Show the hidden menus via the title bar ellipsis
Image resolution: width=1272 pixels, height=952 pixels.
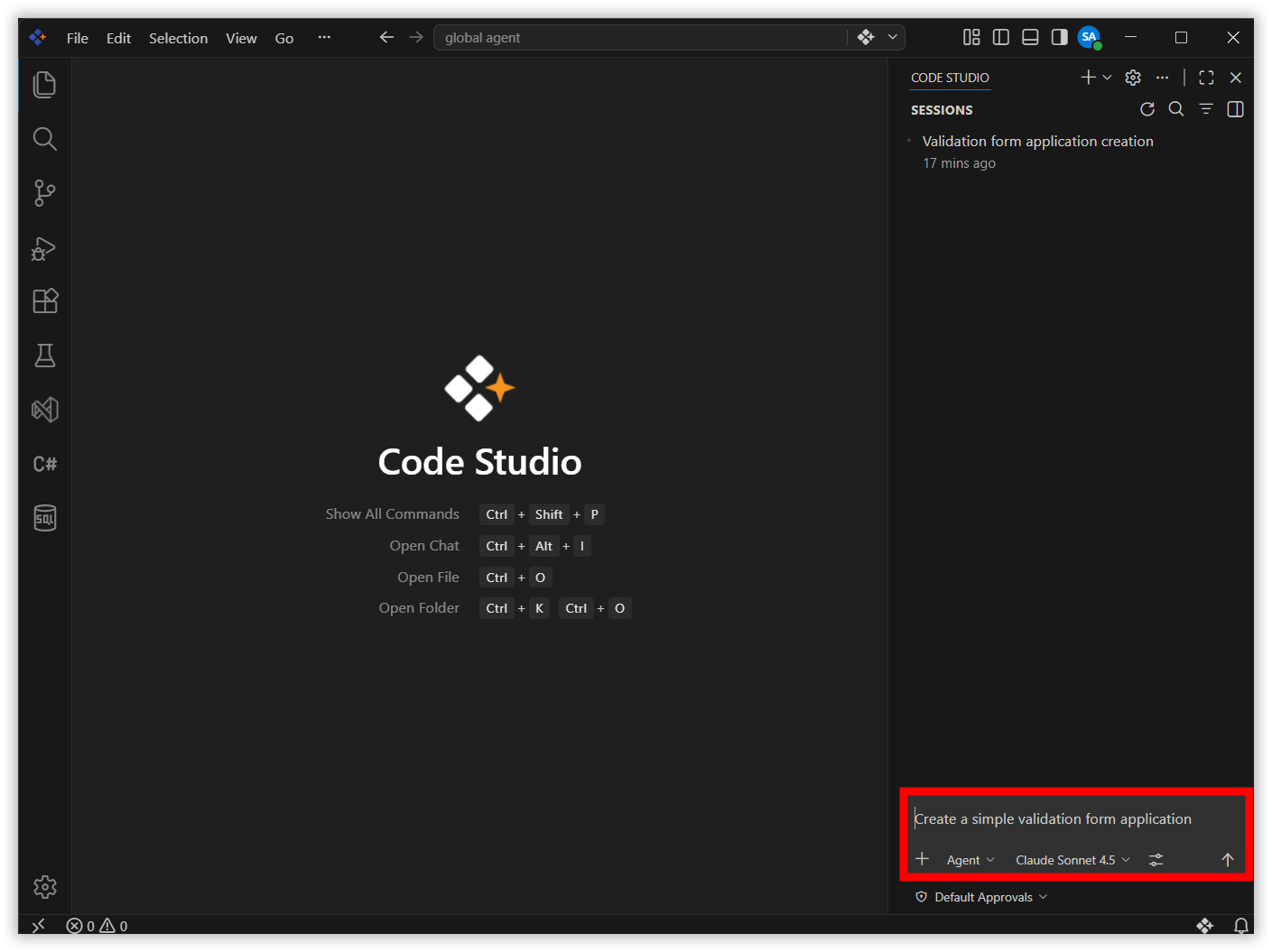[324, 37]
